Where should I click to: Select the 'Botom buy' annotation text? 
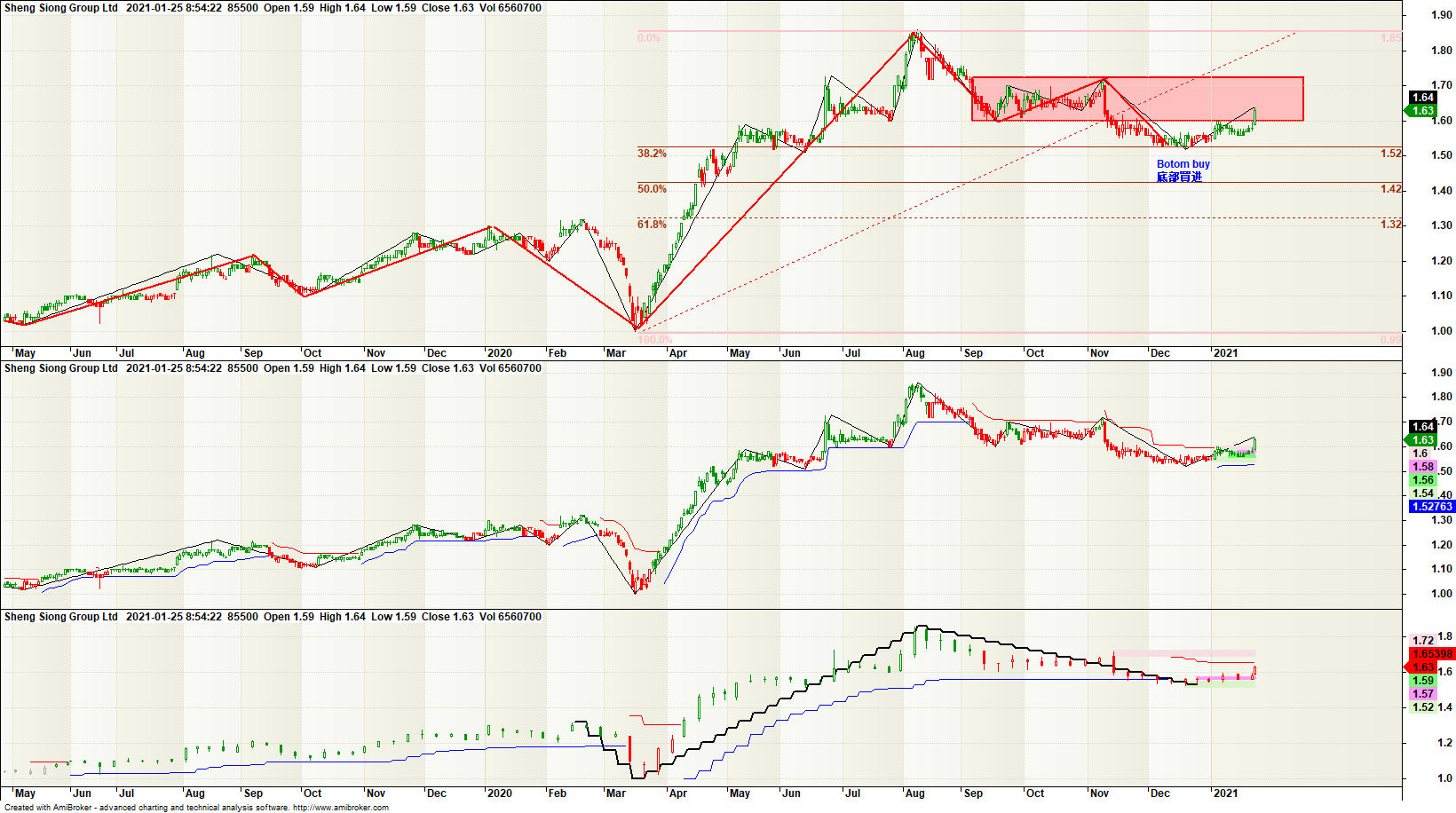(x=1183, y=164)
